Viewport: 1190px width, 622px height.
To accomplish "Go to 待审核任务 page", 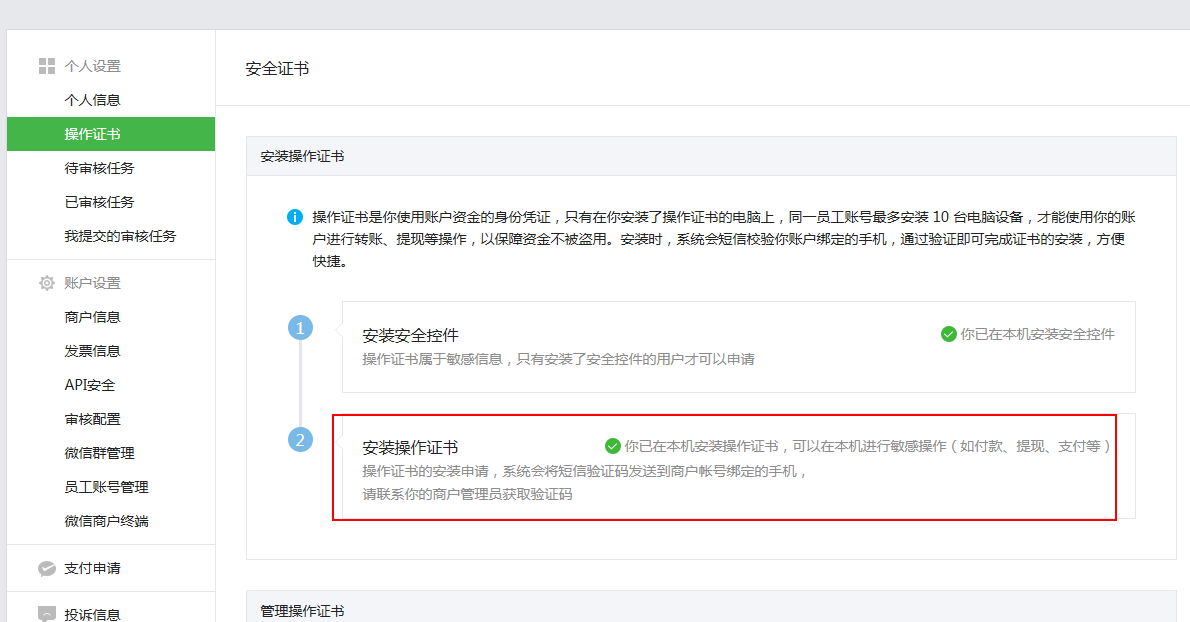I will pos(99,168).
